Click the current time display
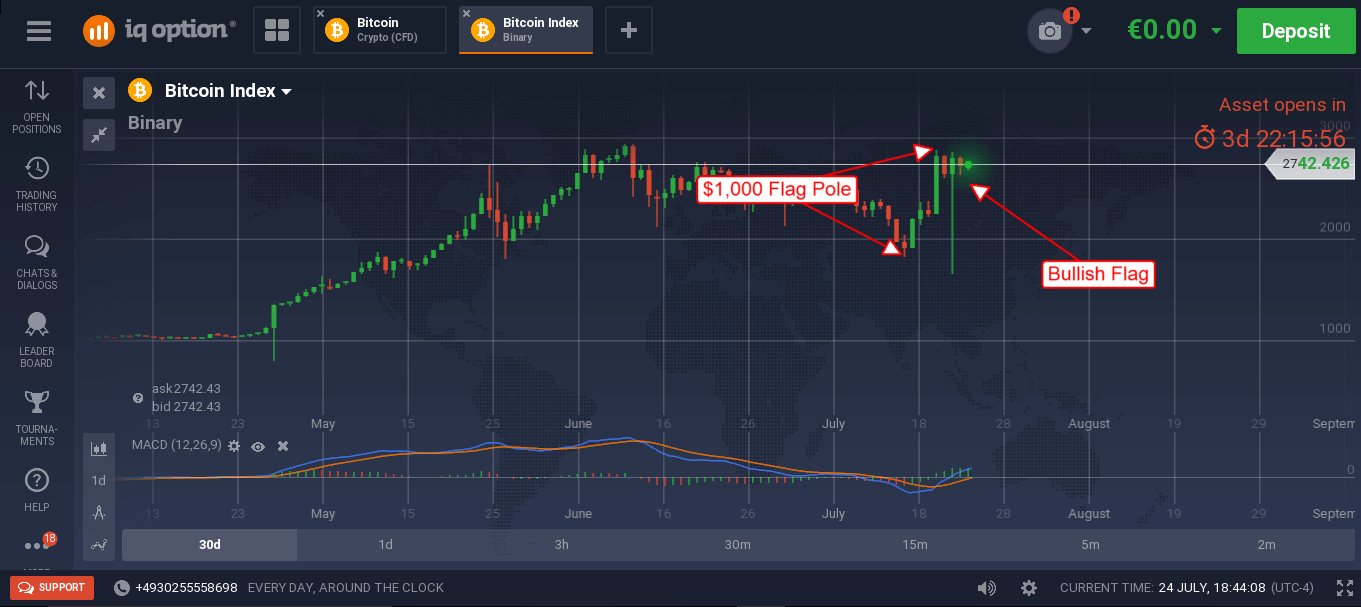The image size is (1361, 607). pyautogui.click(x=1186, y=588)
